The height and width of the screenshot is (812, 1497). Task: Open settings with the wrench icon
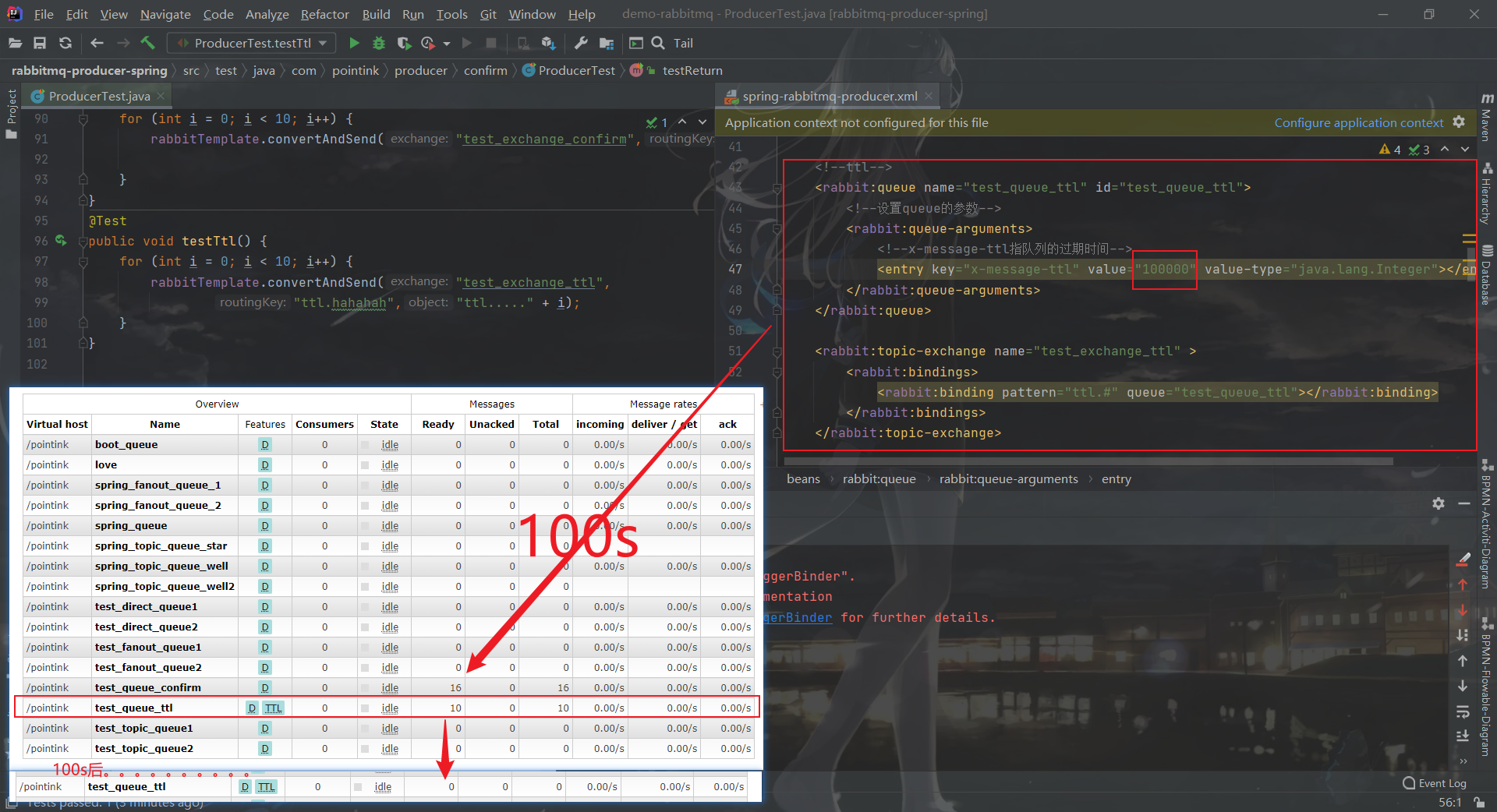pos(581,43)
